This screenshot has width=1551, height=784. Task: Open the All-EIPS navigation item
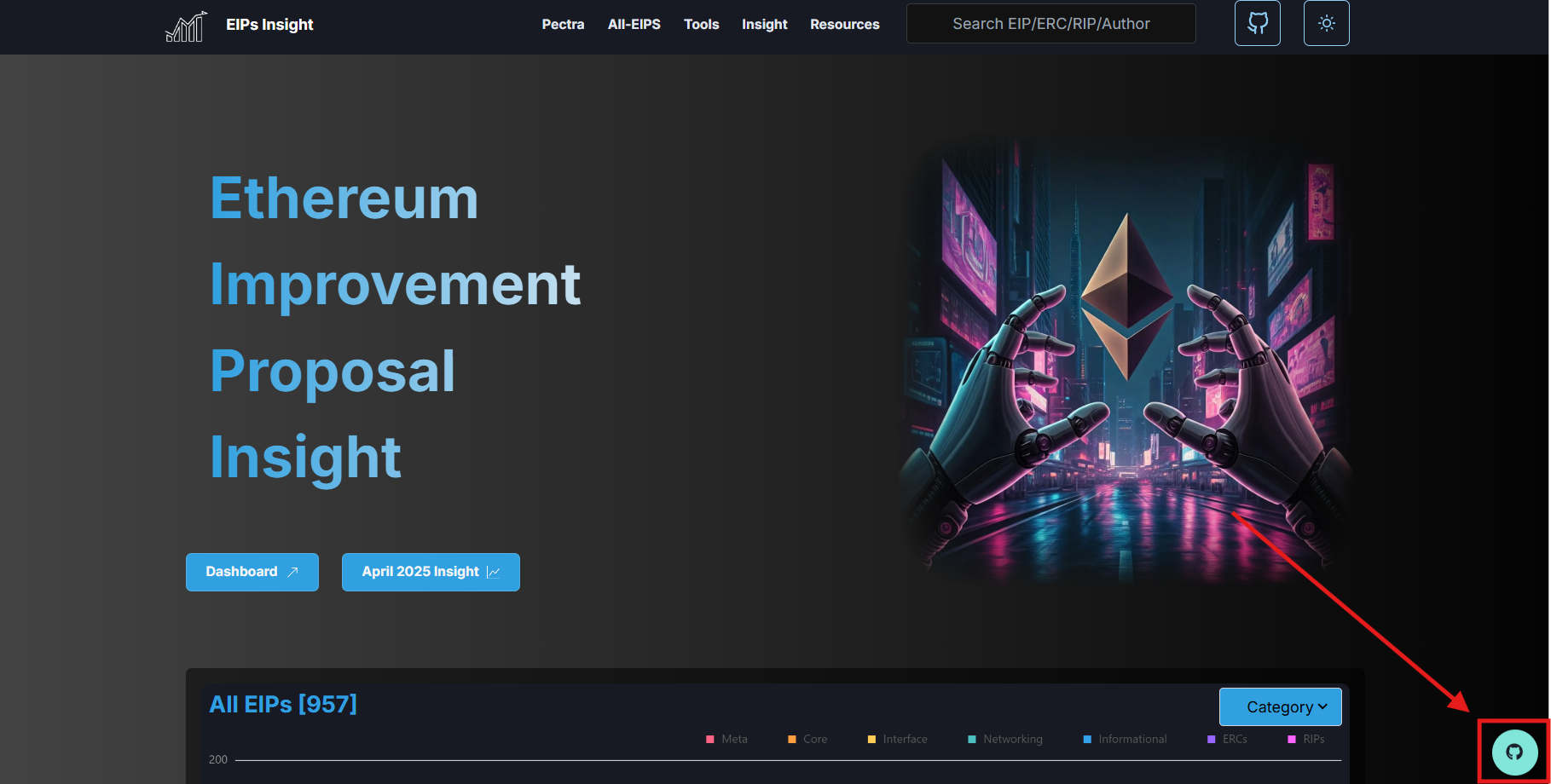pyautogui.click(x=634, y=25)
